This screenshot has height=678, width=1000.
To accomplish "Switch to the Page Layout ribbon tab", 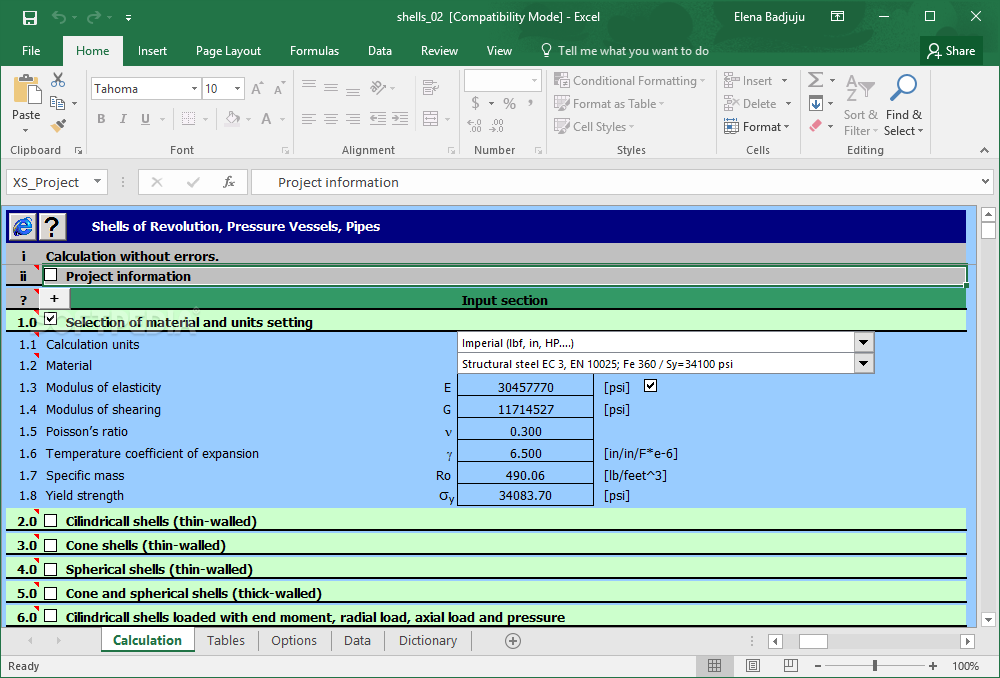I will tap(228, 51).
